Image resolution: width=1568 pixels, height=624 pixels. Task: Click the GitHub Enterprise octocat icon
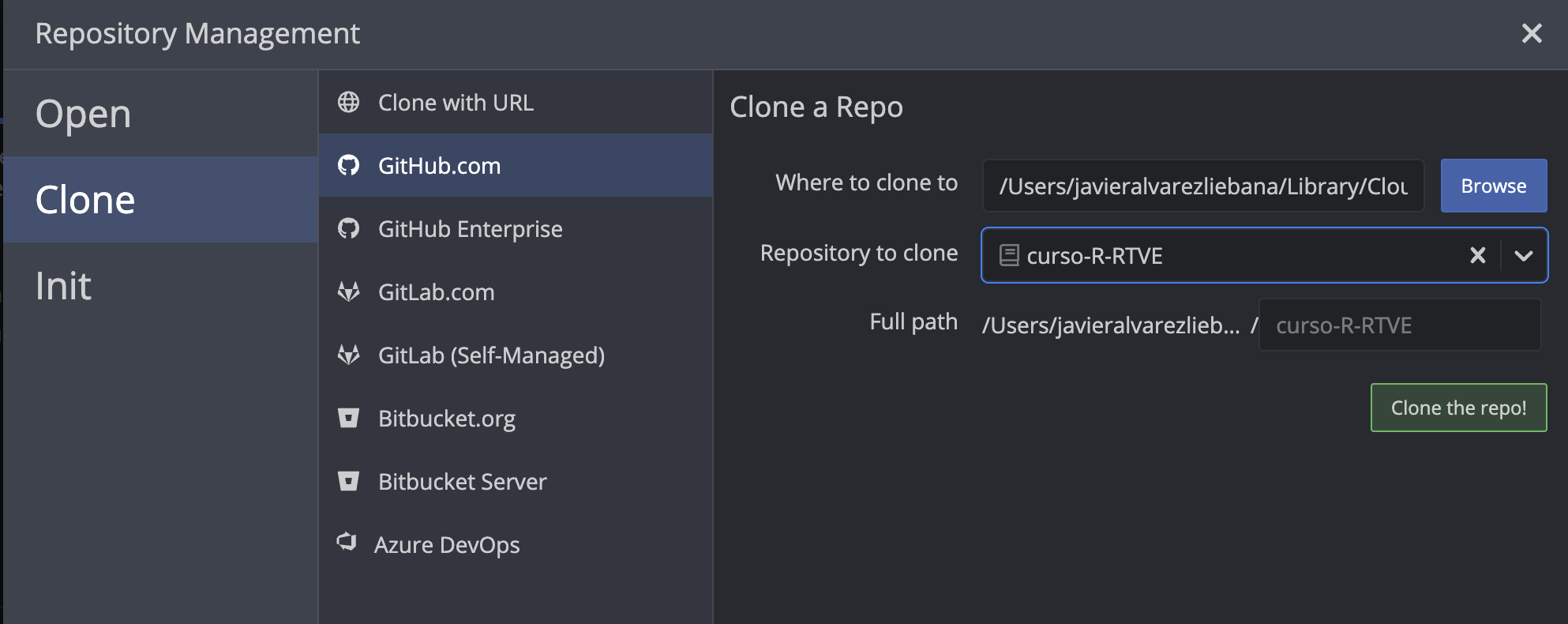coord(348,229)
